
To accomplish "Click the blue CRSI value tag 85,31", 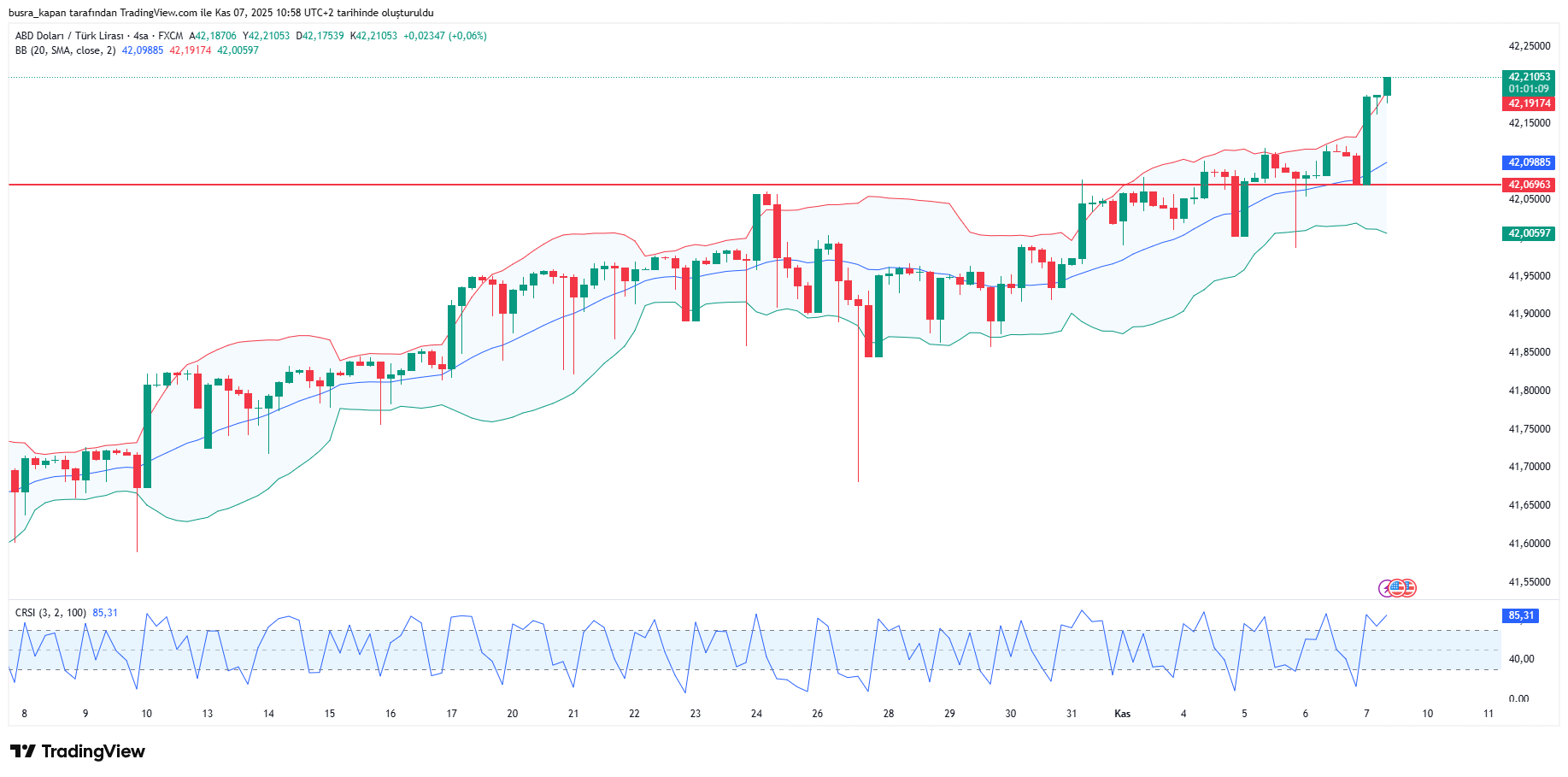I will (x=1520, y=615).
